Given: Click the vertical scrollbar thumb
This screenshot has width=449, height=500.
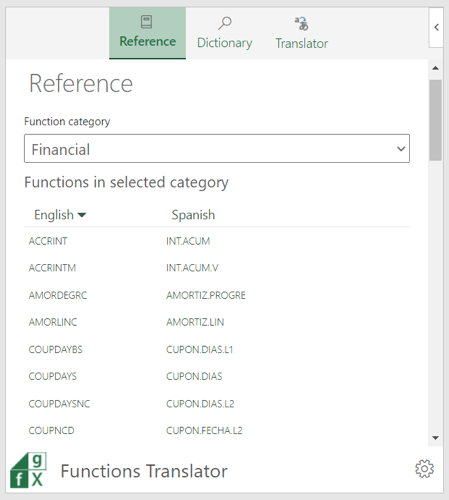Looking at the screenshot, I should click(x=435, y=120).
